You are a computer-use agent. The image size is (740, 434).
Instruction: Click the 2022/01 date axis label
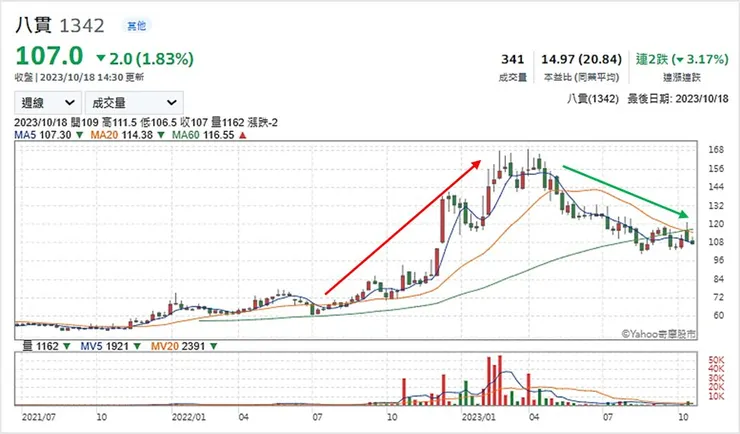[189, 417]
